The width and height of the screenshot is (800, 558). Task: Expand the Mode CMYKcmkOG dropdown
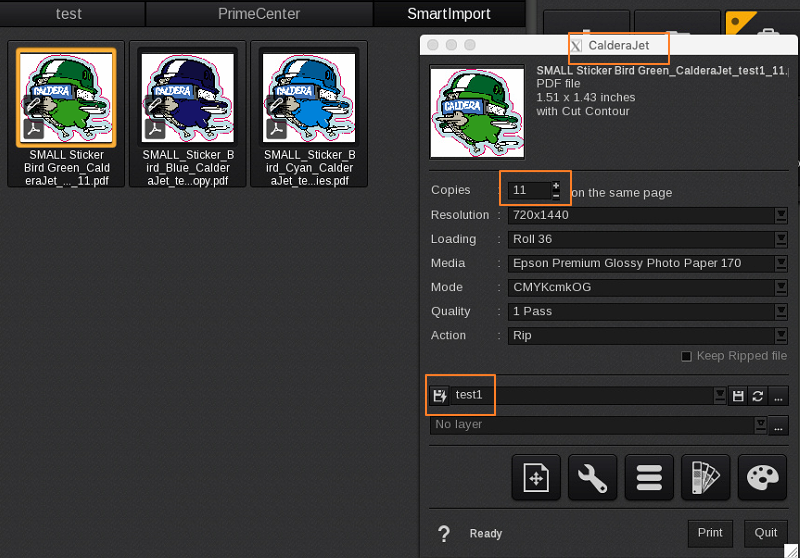781,287
